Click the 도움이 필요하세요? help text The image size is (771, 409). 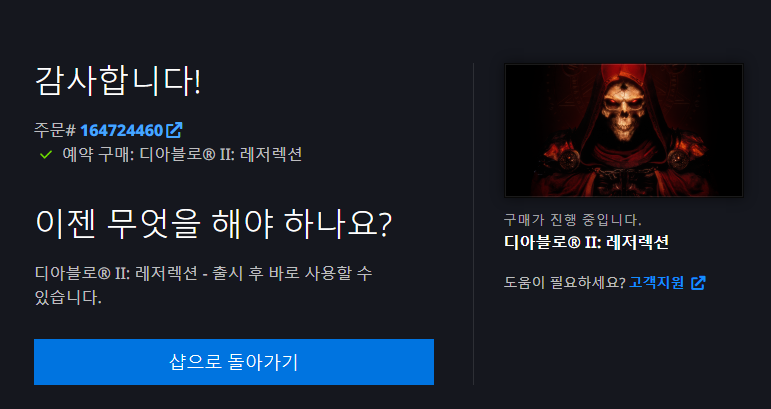tap(564, 283)
